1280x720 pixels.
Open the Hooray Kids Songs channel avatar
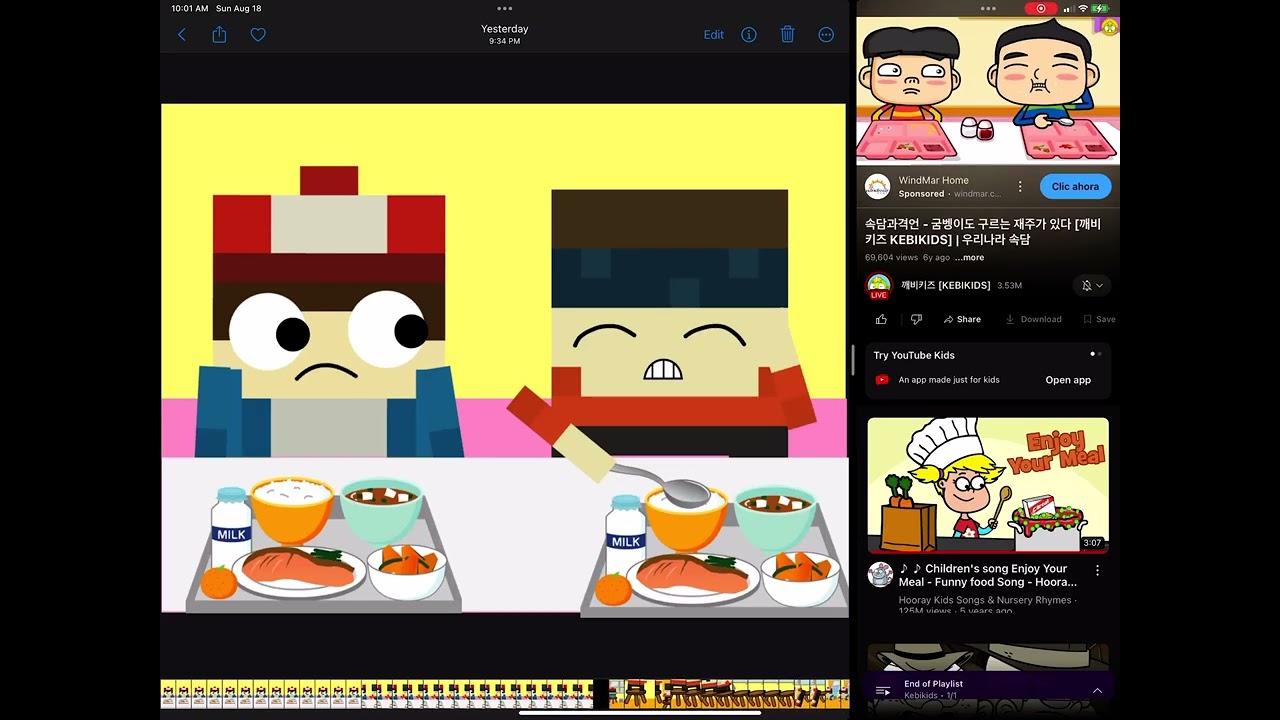[880, 574]
